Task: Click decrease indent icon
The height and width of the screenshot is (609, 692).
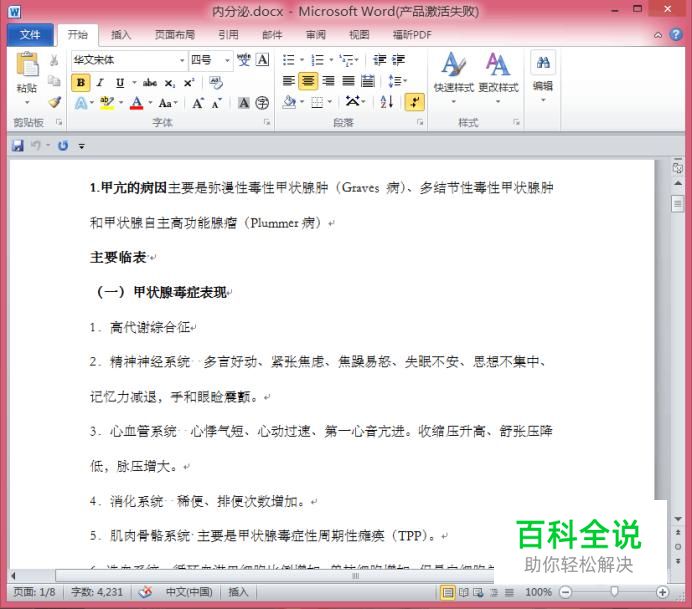Action: pos(379,60)
